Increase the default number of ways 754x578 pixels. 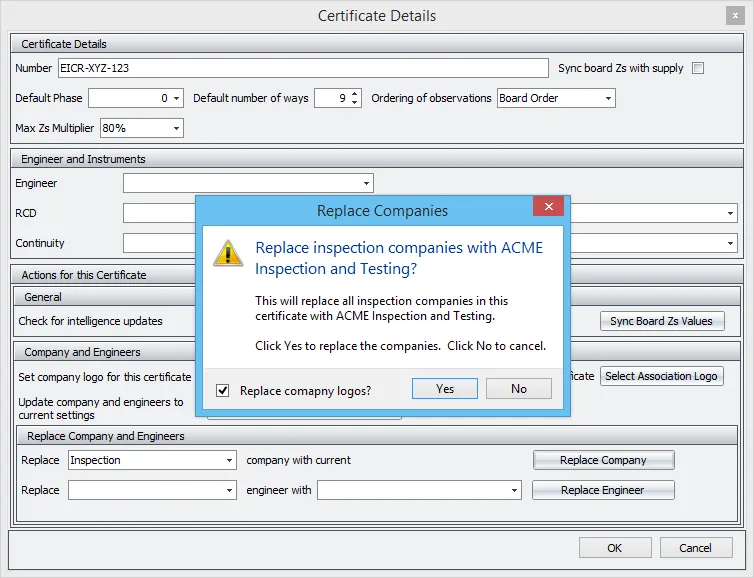pos(354,94)
